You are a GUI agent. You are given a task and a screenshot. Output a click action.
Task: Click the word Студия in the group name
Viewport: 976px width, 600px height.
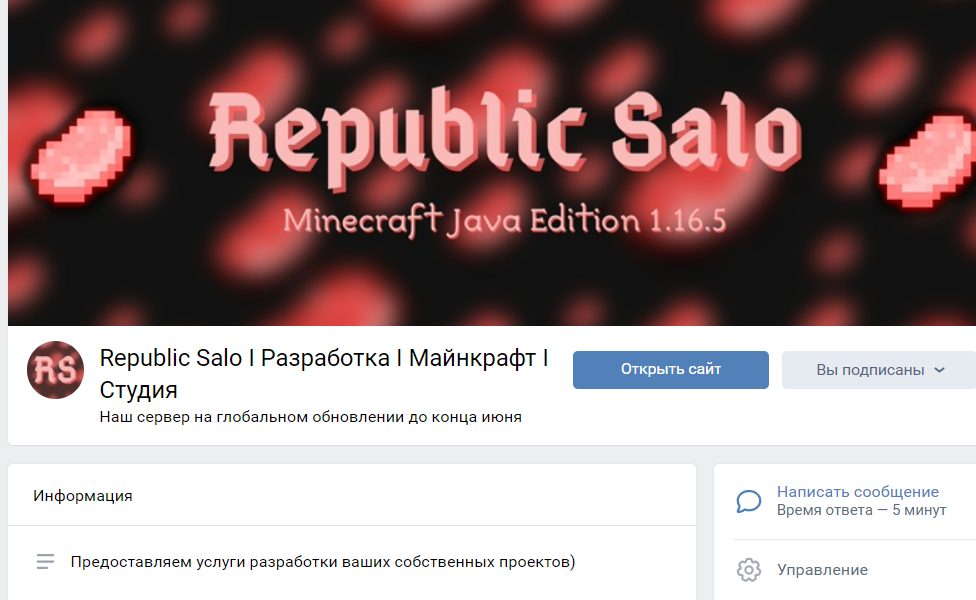pyautogui.click(x=138, y=390)
